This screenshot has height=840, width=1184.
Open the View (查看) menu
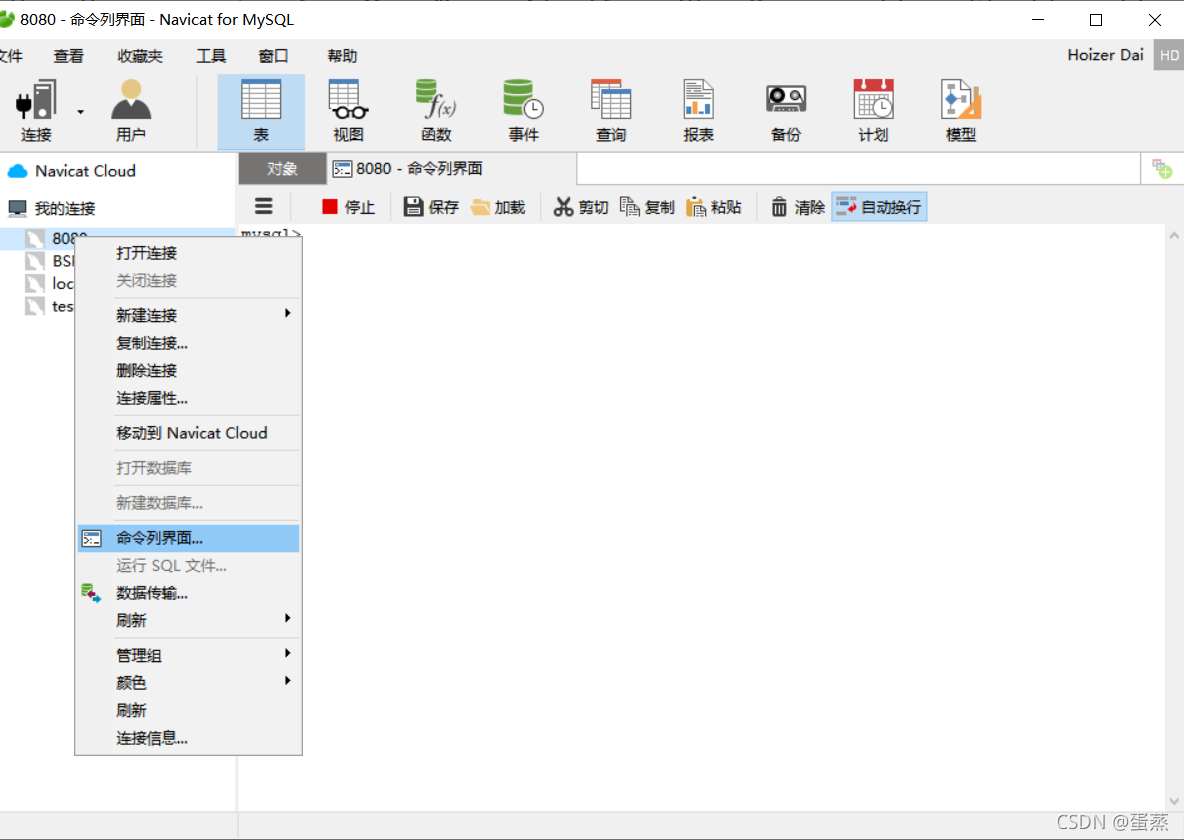(69, 56)
